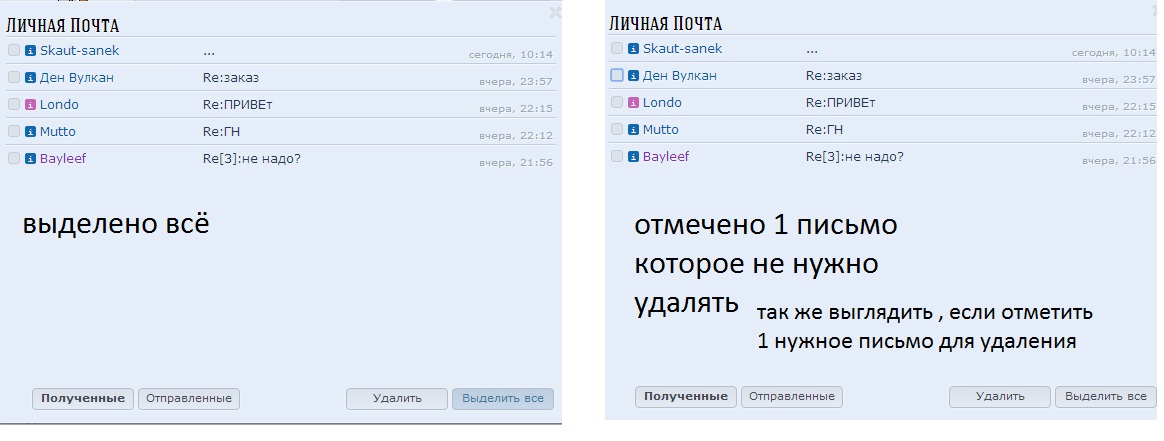The width and height of the screenshot is (1164, 441).
Task: Tick Ден Вулкан checkbox in left mail window
Action: pos(14,77)
